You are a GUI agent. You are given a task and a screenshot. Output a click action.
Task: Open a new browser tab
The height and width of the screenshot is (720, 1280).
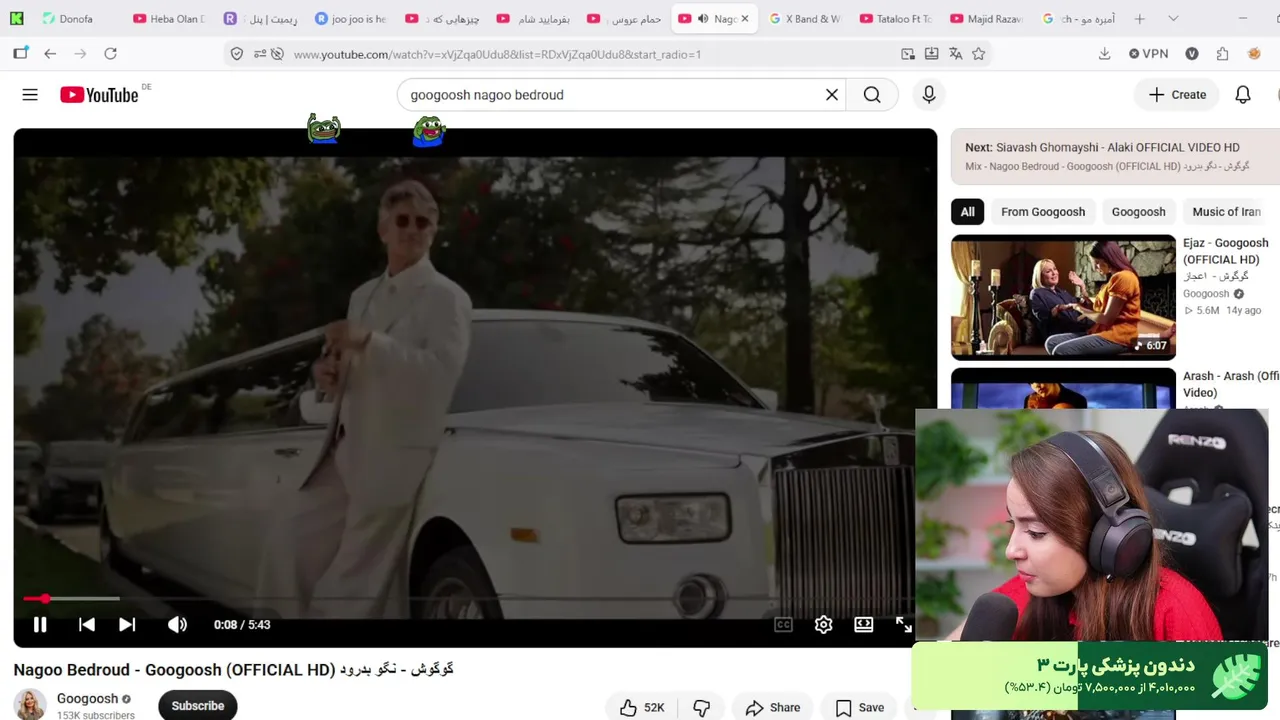(1139, 19)
